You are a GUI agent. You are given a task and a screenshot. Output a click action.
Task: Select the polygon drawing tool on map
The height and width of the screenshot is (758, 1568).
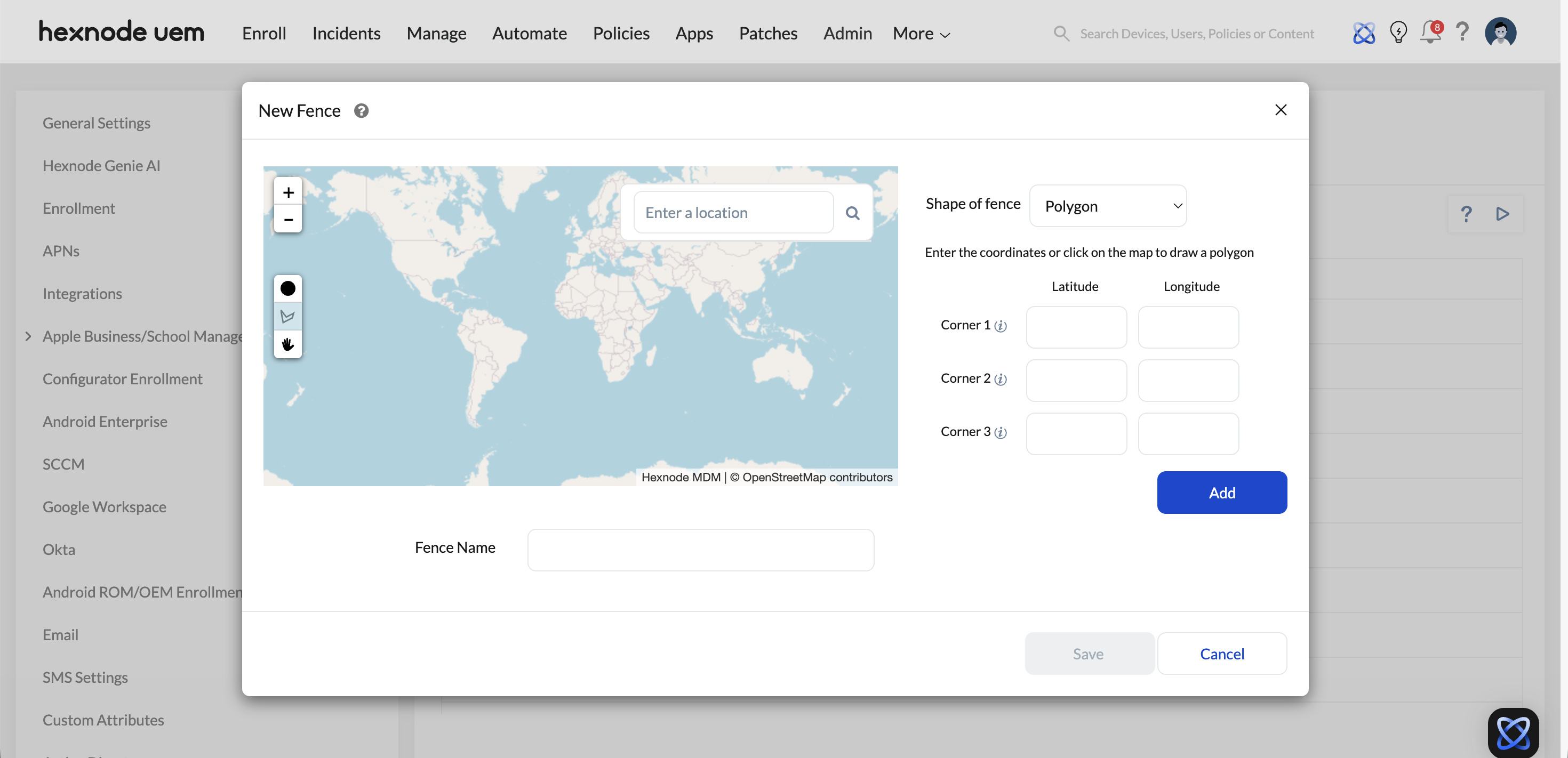288,316
